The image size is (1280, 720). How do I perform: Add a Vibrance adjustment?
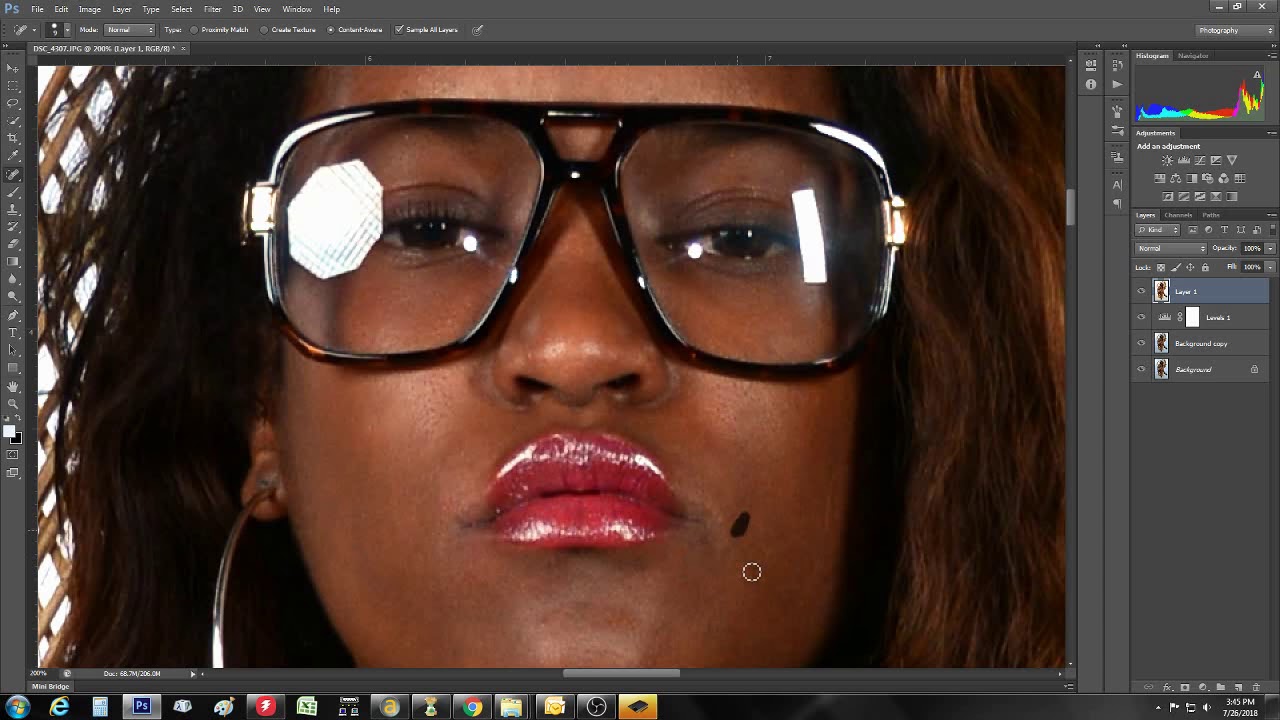tap(1232, 160)
